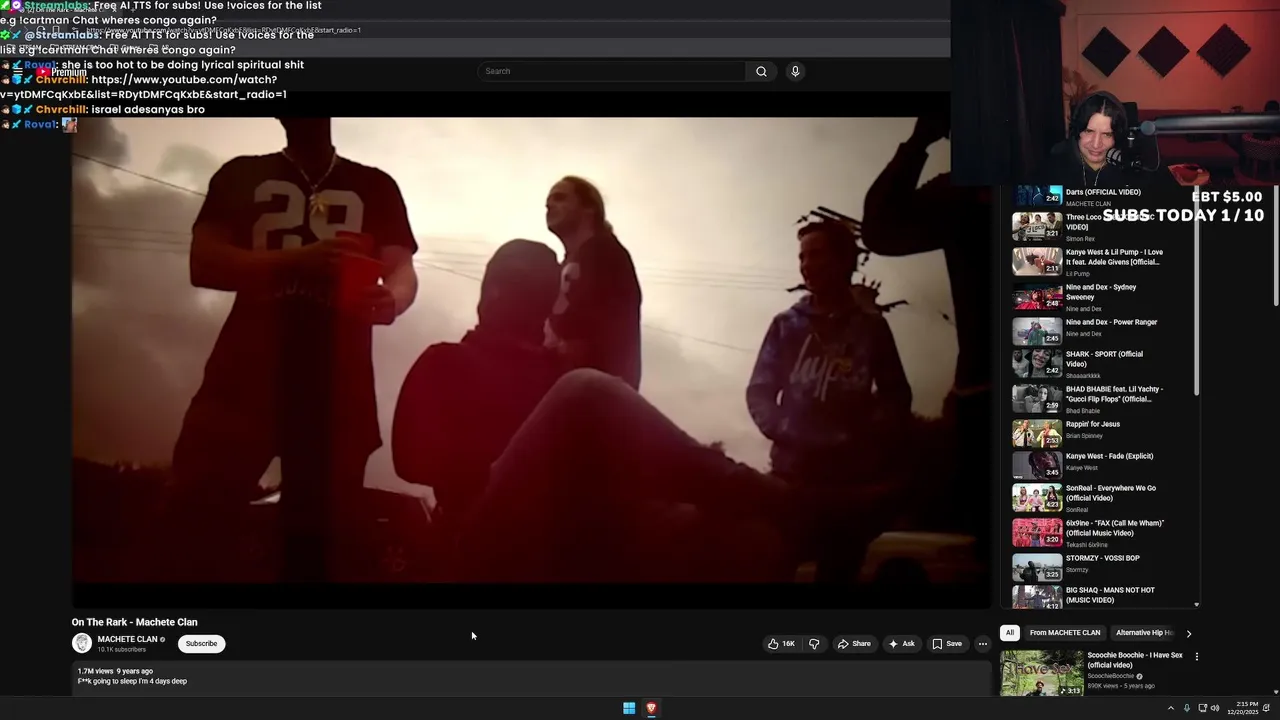Show more filter chips with right chevron
Image resolution: width=1280 pixels, height=720 pixels.
pyautogui.click(x=1188, y=633)
